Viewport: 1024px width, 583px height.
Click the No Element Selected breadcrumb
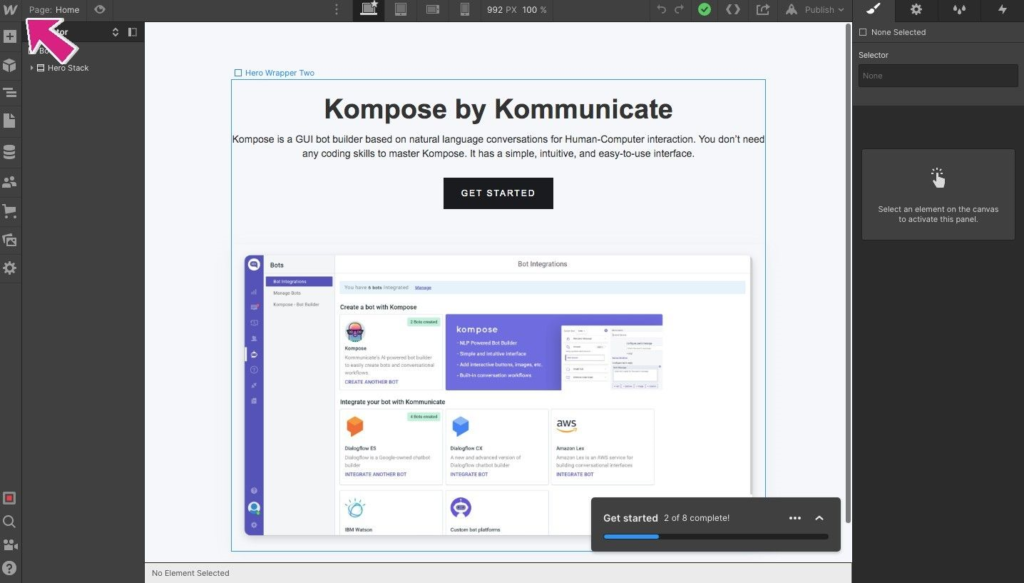coord(191,573)
